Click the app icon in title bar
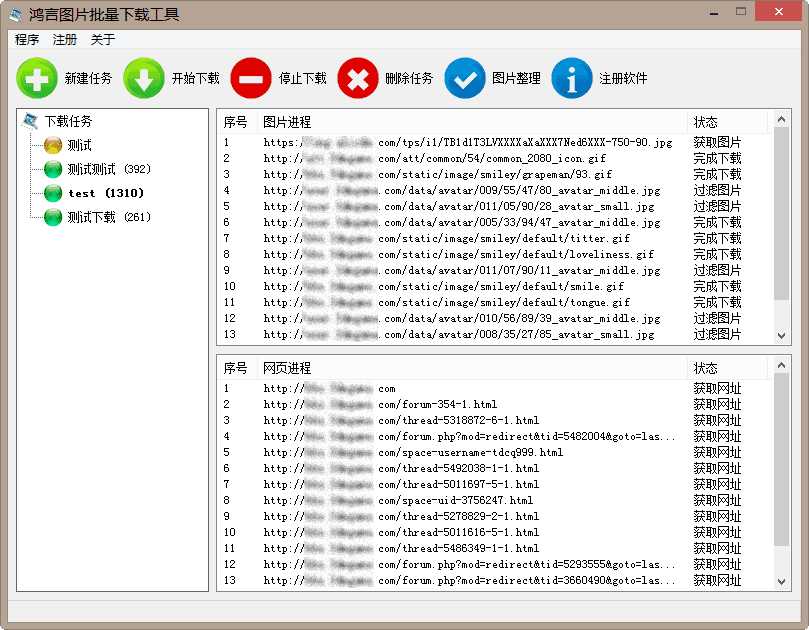Image resolution: width=809 pixels, height=630 pixels. click(x=15, y=14)
